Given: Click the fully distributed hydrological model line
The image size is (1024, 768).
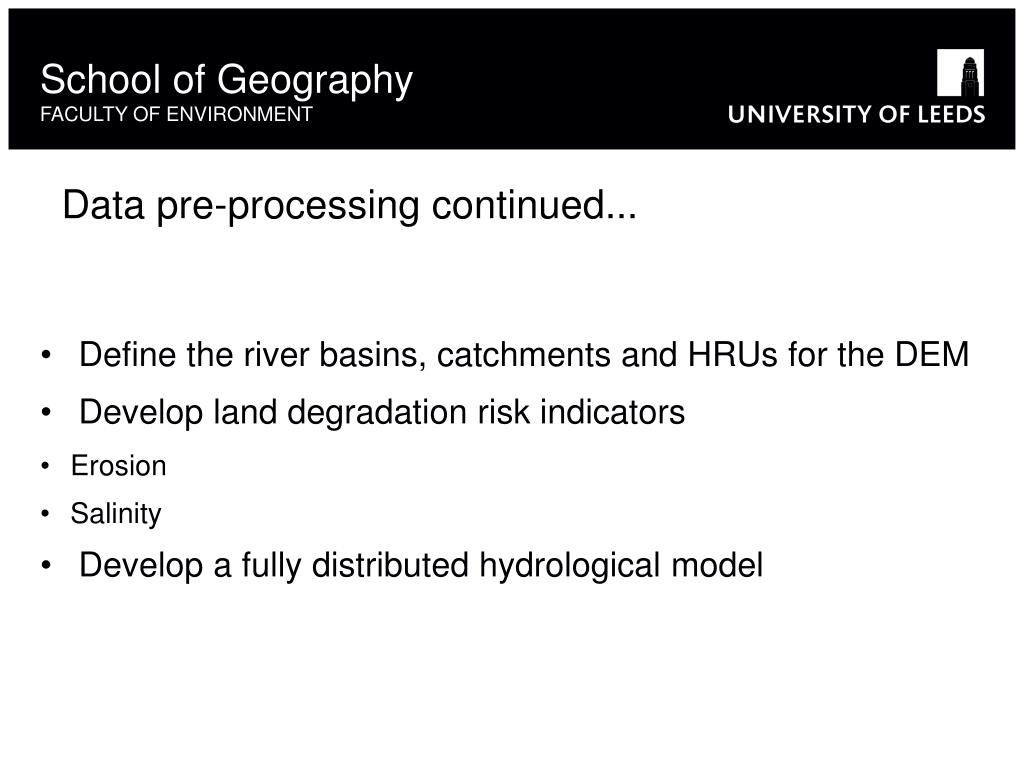Looking at the screenshot, I should [421, 565].
